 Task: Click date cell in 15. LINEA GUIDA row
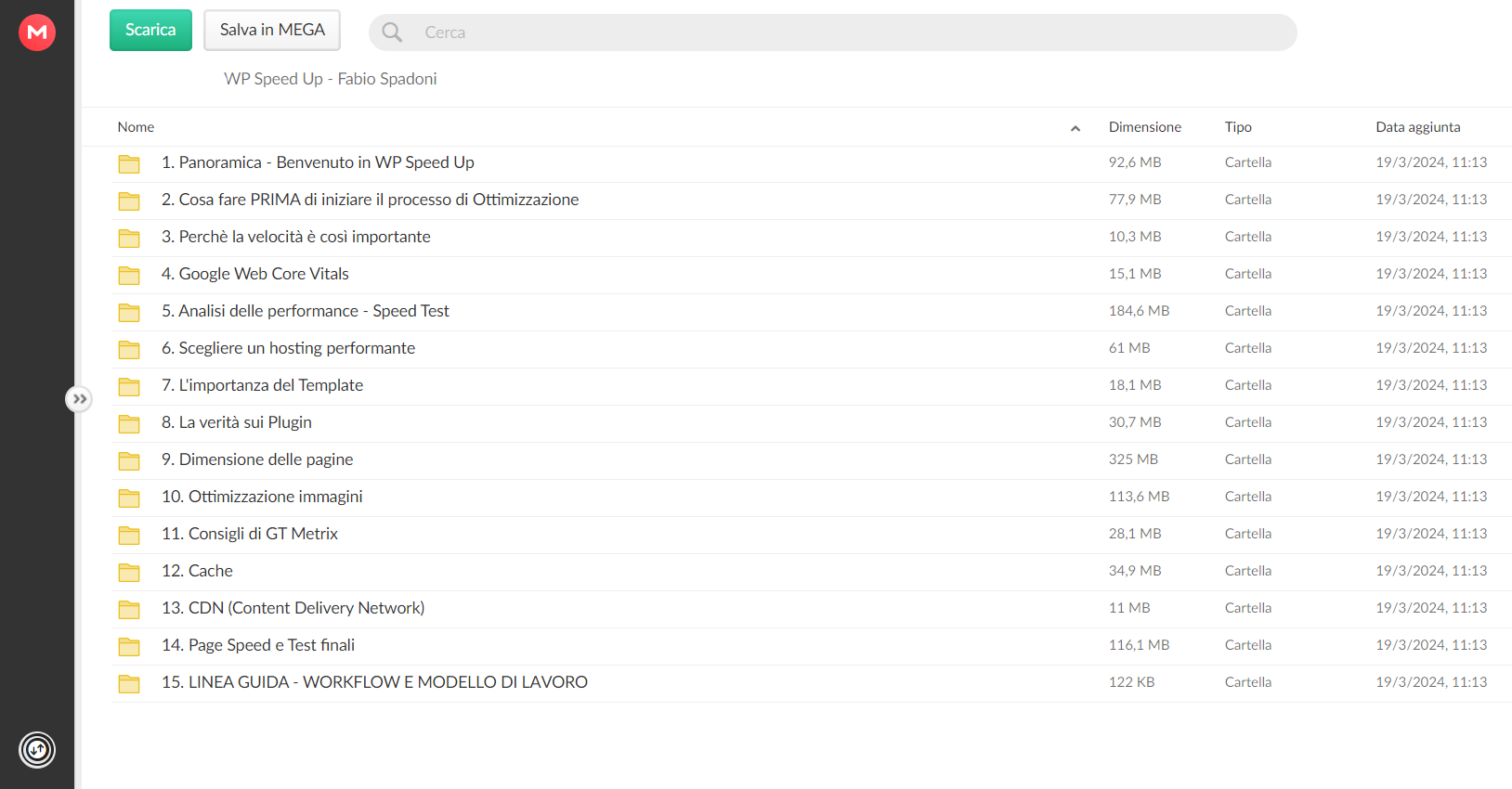[1431, 682]
